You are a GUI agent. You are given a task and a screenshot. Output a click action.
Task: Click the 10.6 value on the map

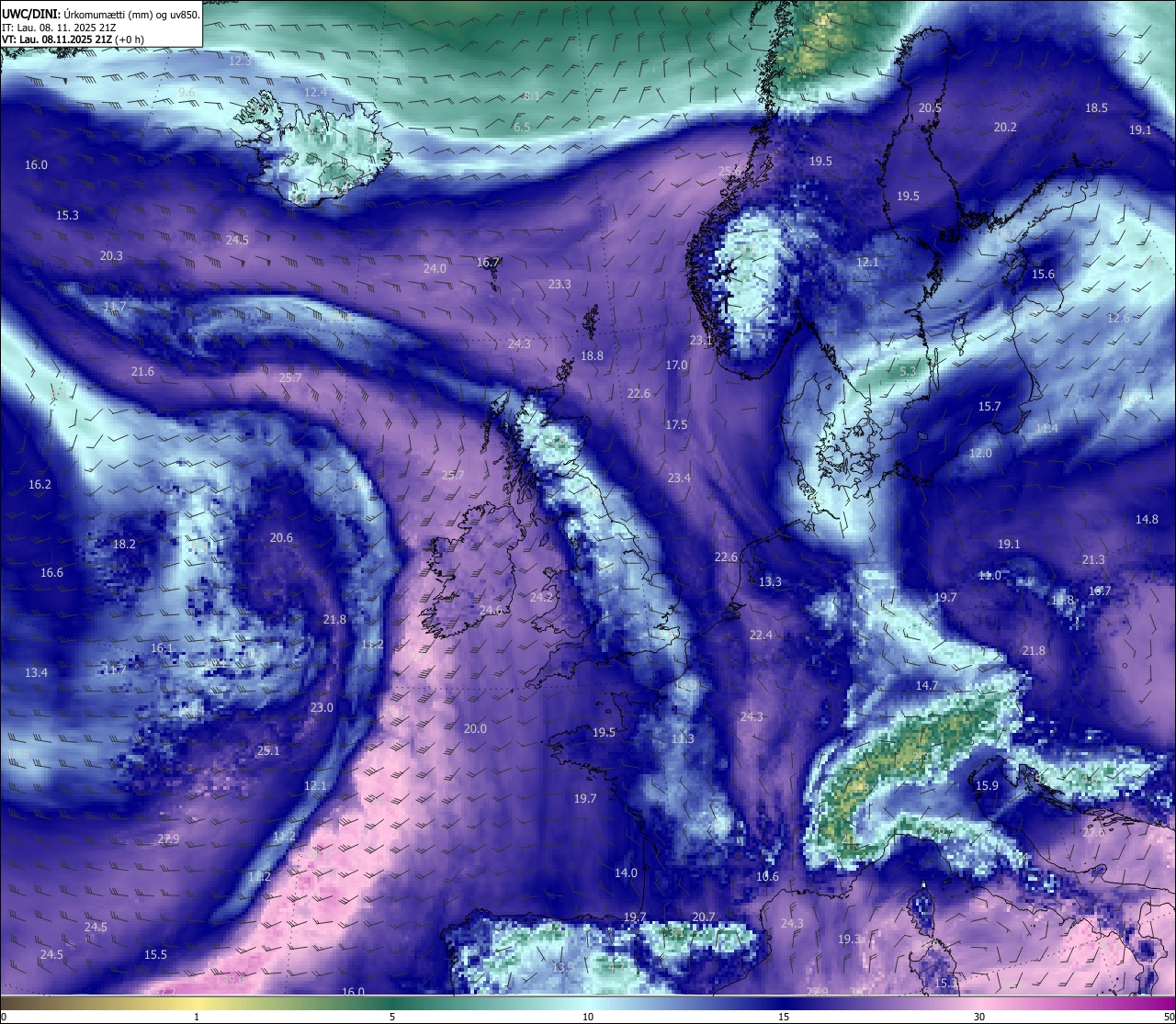[767, 877]
